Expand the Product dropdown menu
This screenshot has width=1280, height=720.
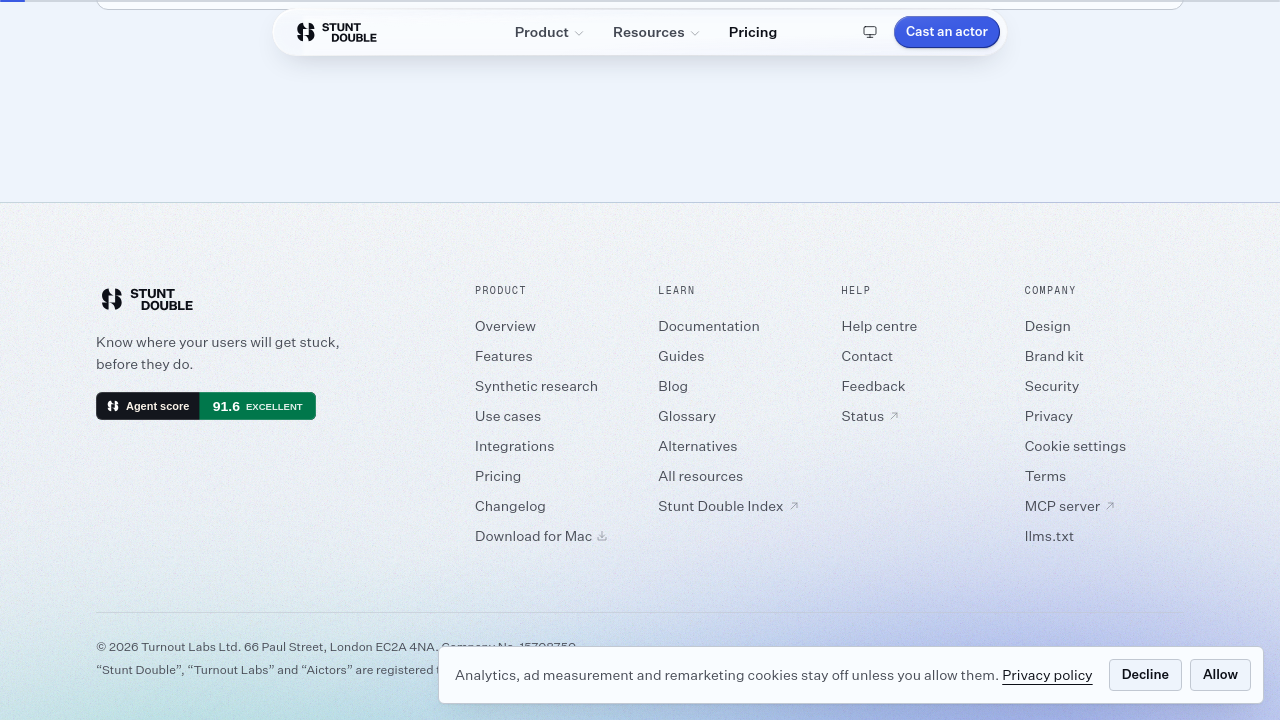(549, 32)
